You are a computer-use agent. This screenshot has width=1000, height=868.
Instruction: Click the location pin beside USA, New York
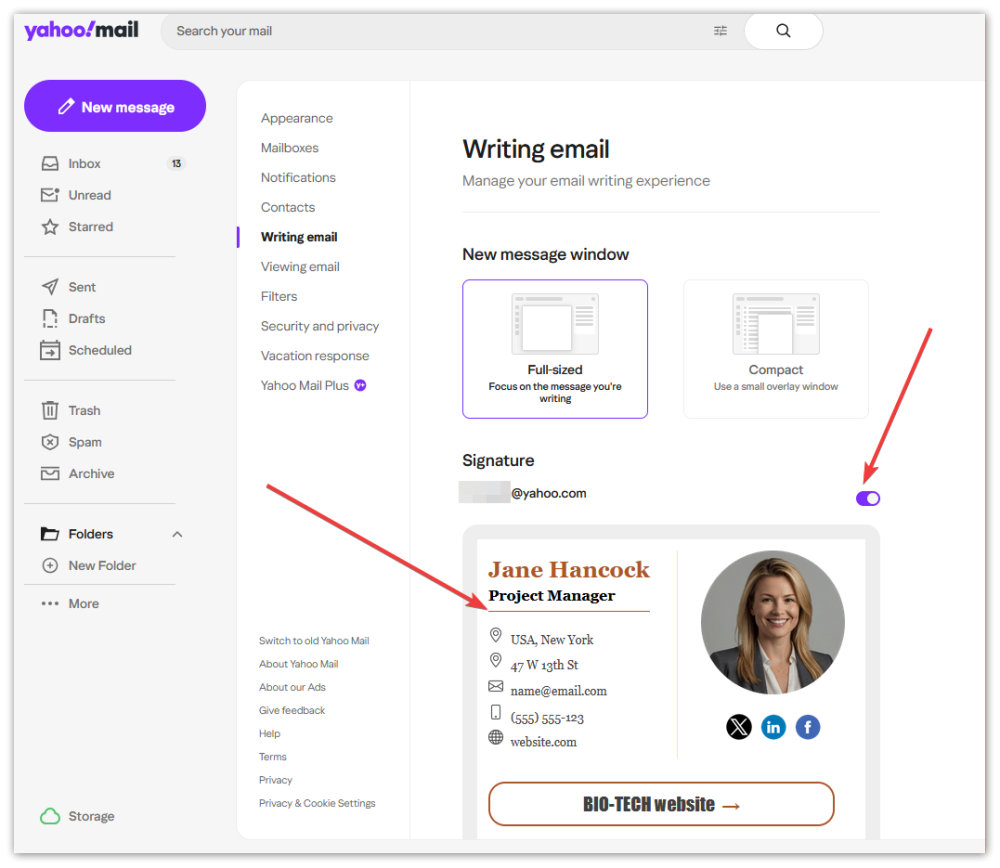tap(496, 635)
